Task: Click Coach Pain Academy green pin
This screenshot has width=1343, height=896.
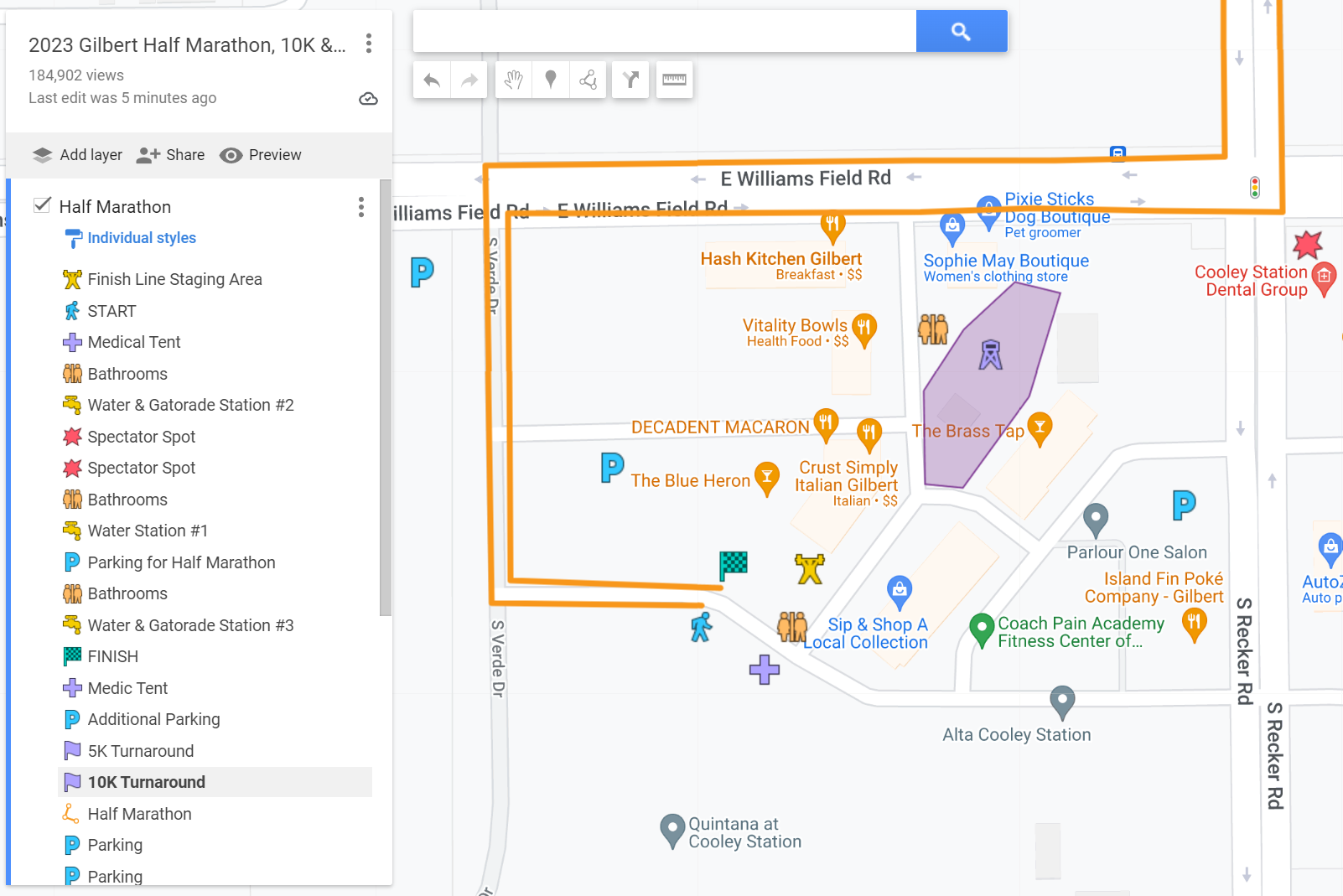Action: pos(982,629)
